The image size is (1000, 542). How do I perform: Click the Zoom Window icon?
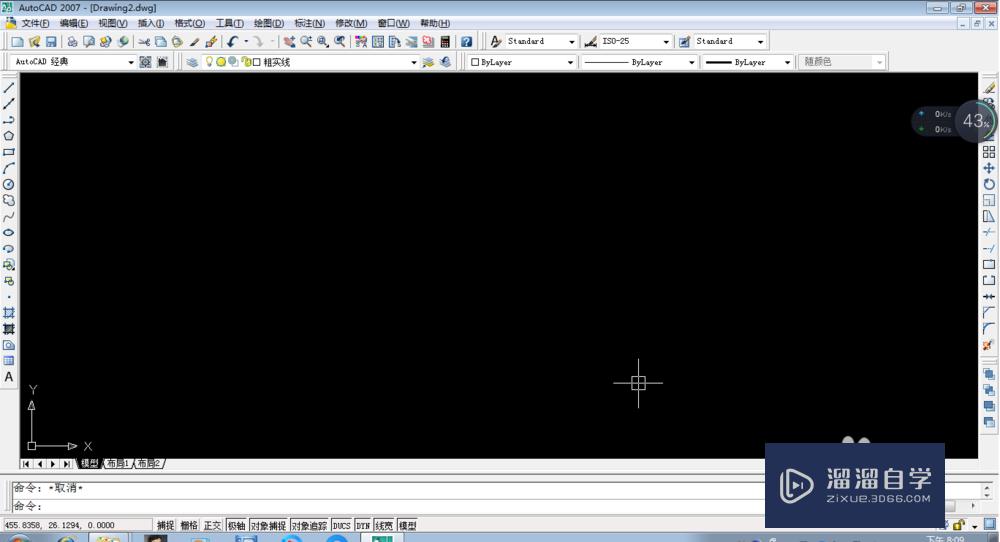tap(323, 41)
